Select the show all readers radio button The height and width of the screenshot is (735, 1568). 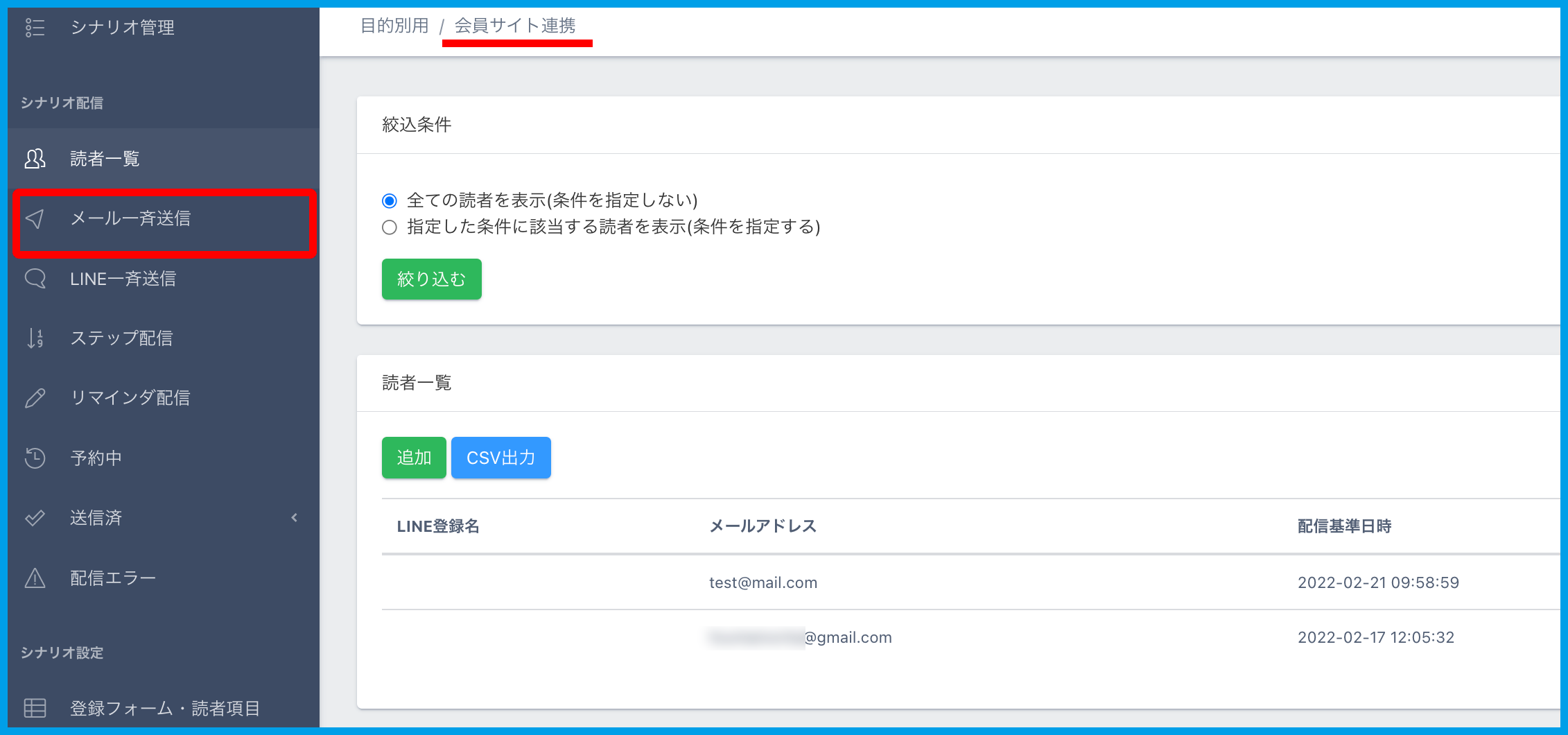coord(390,201)
